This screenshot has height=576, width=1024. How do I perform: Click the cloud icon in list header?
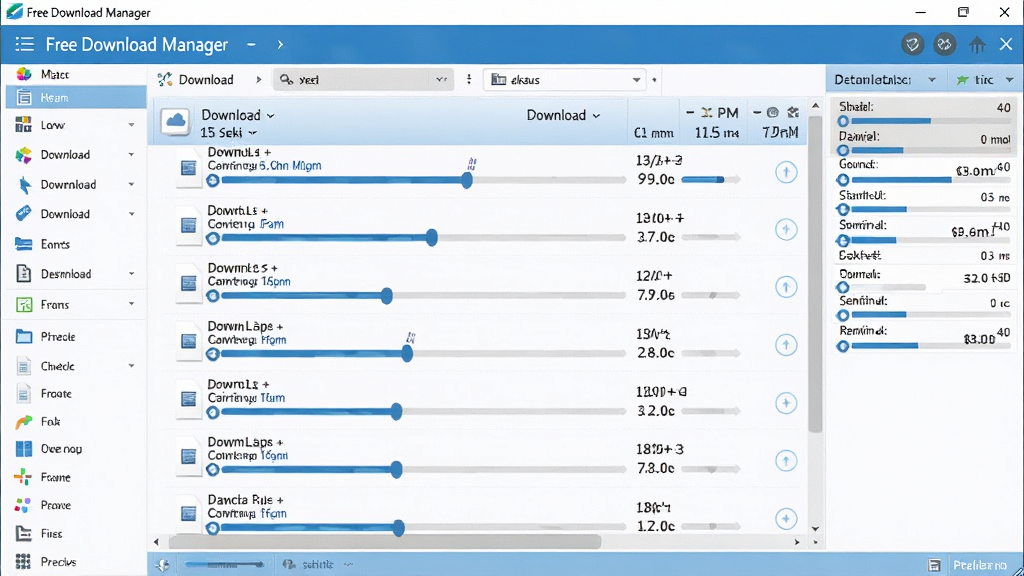pos(176,121)
